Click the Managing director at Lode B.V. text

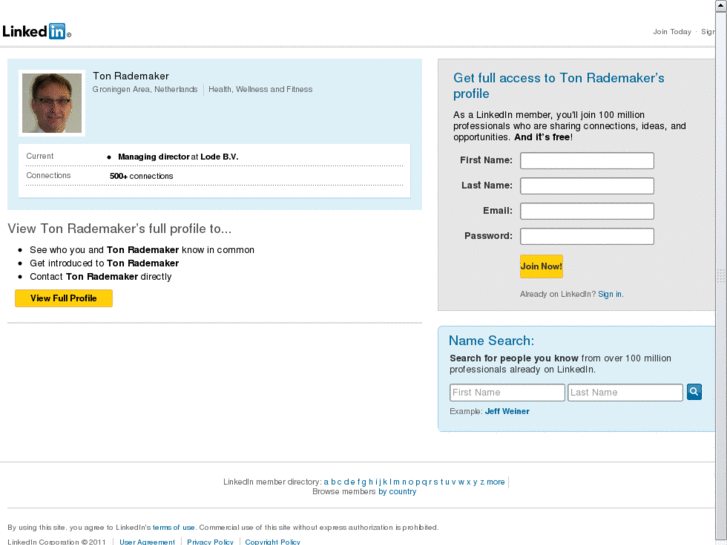click(x=178, y=157)
